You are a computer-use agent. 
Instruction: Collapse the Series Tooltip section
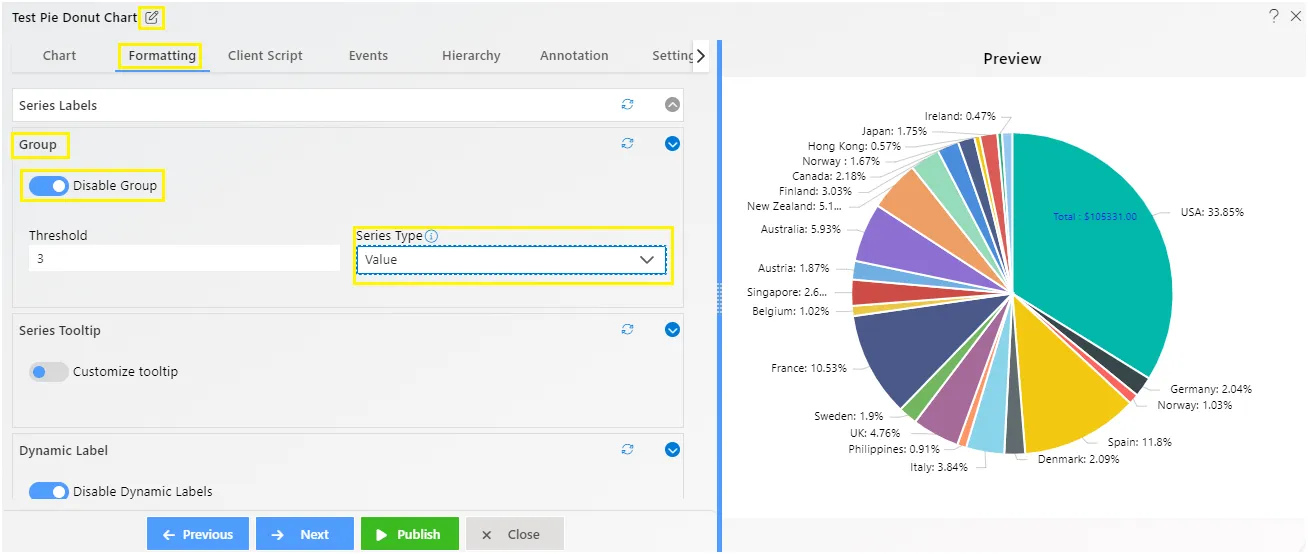[672, 330]
